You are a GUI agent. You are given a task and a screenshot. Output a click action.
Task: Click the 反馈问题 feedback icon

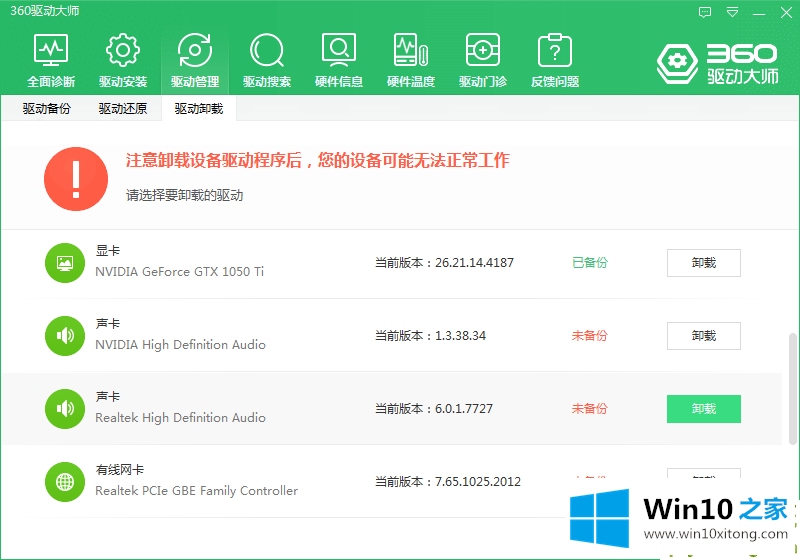click(554, 60)
